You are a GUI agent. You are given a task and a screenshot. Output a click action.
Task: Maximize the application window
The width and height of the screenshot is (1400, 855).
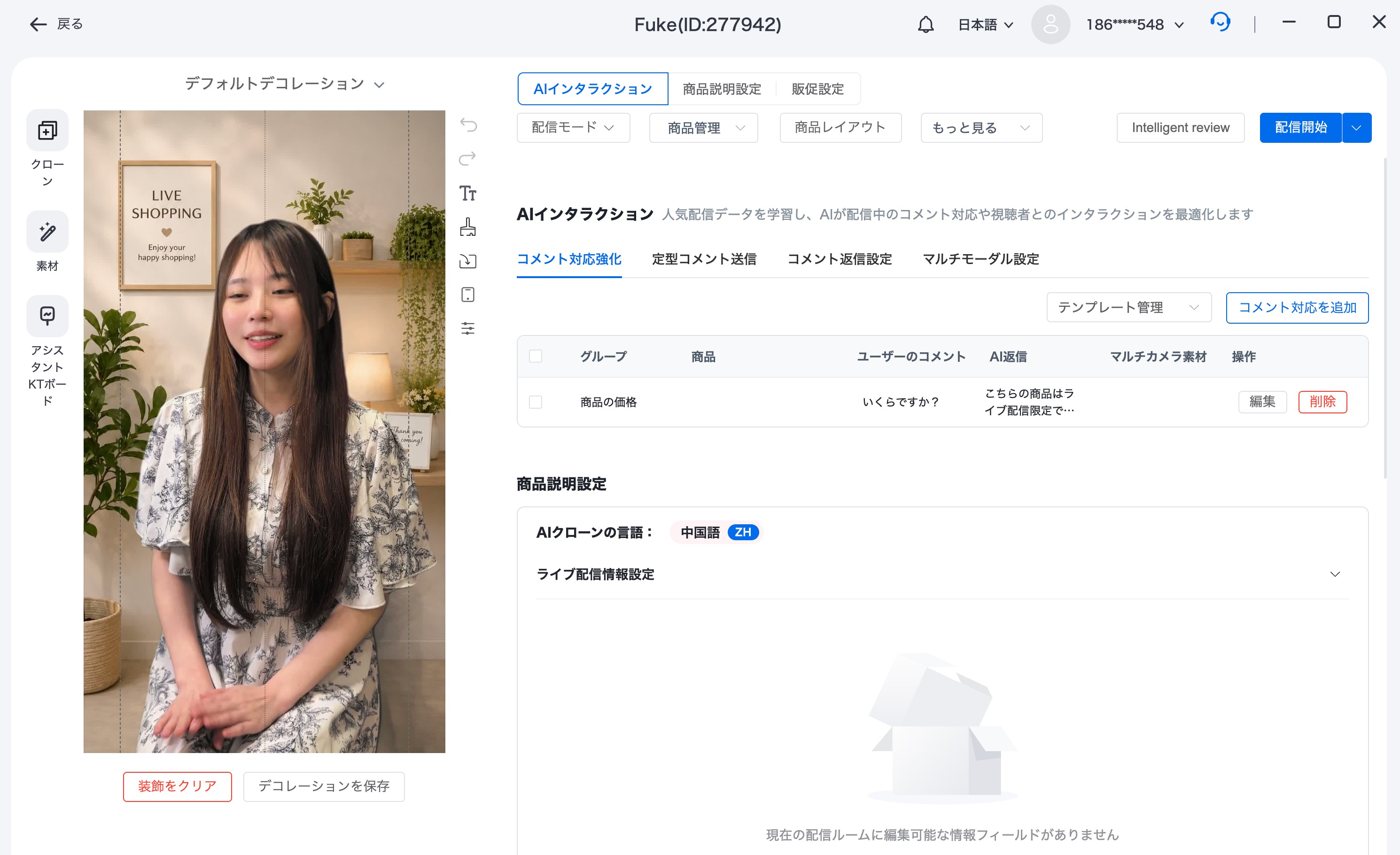pos(1334,22)
